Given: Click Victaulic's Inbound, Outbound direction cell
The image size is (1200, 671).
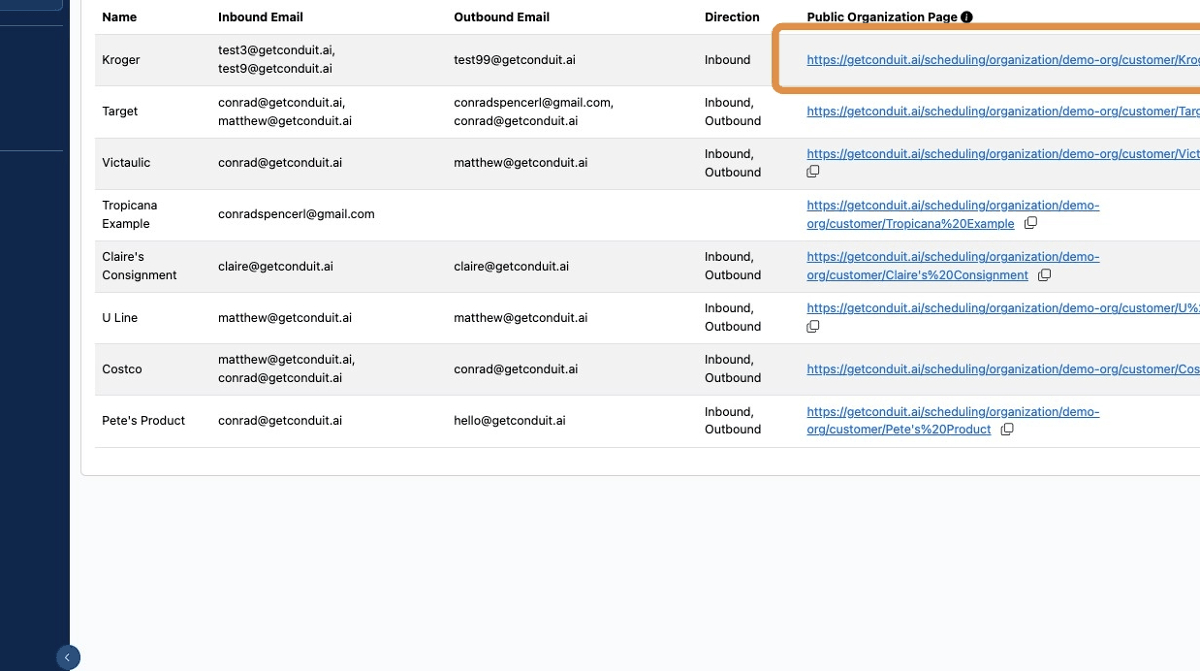Looking at the screenshot, I should 733,162.
